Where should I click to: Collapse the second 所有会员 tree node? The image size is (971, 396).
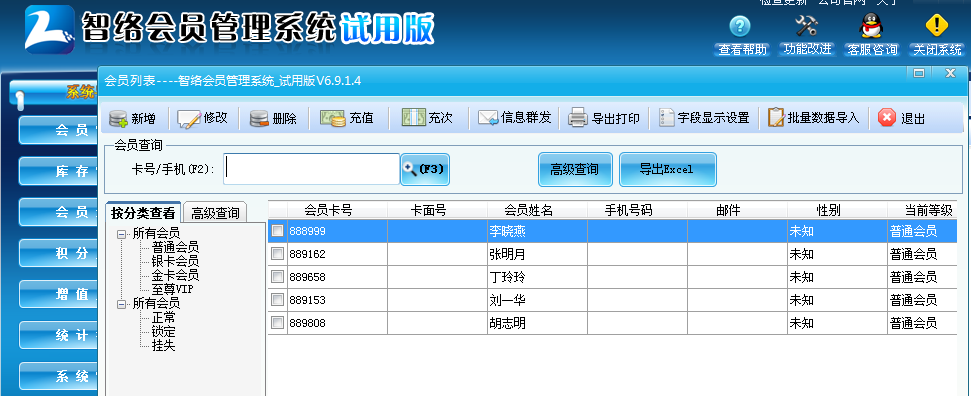coord(121,304)
